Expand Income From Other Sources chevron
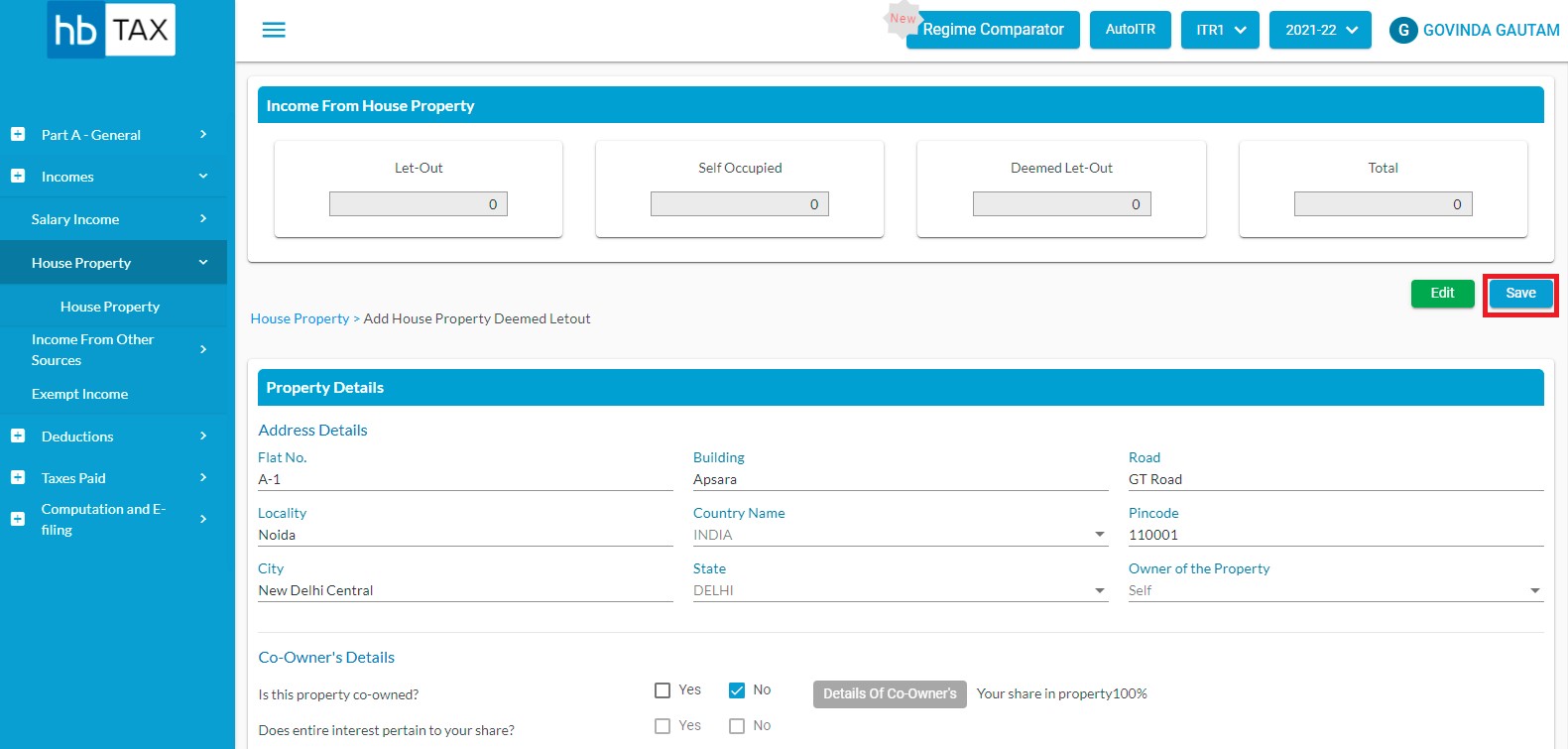The height and width of the screenshot is (749, 1568). point(203,349)
